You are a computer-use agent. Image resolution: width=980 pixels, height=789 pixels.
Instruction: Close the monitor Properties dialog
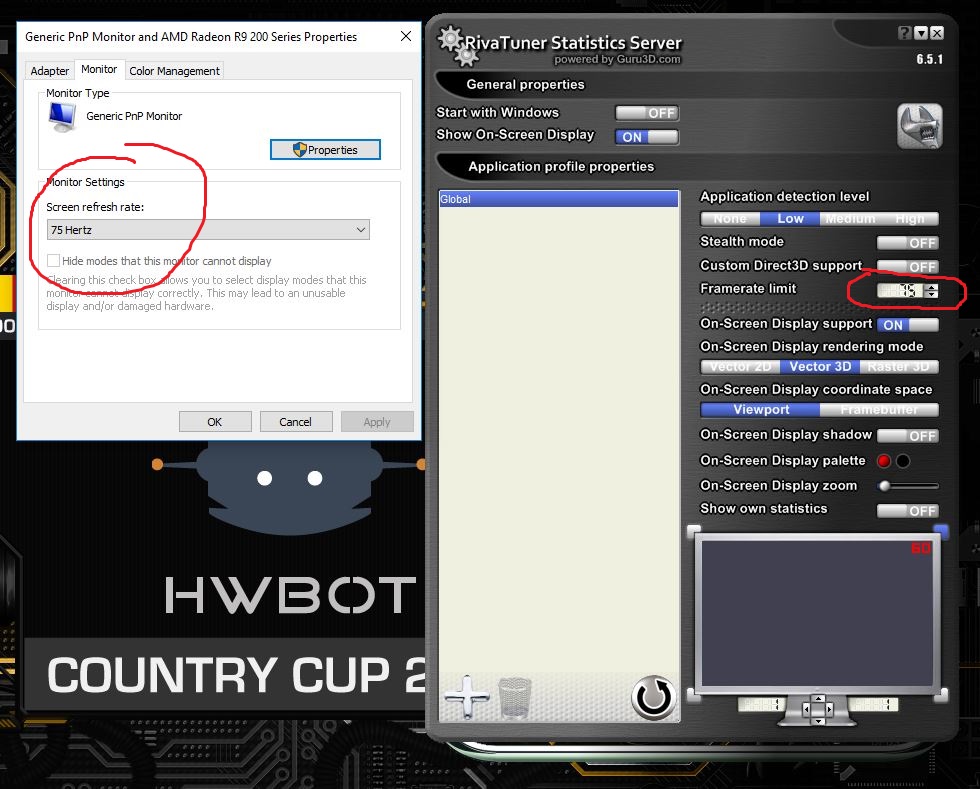(x=406, y=36)
